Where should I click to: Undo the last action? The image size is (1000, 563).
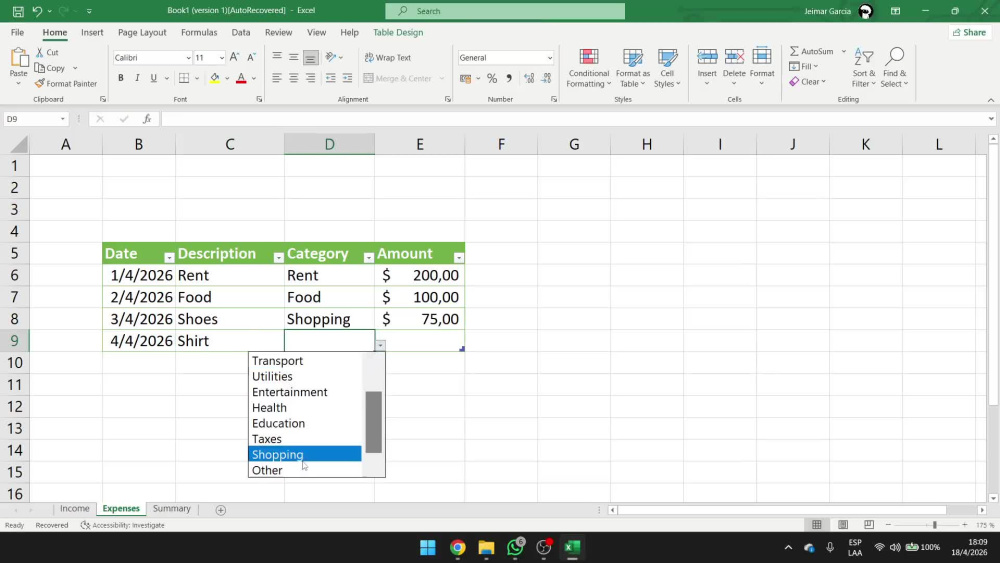[x=37, y=11]
